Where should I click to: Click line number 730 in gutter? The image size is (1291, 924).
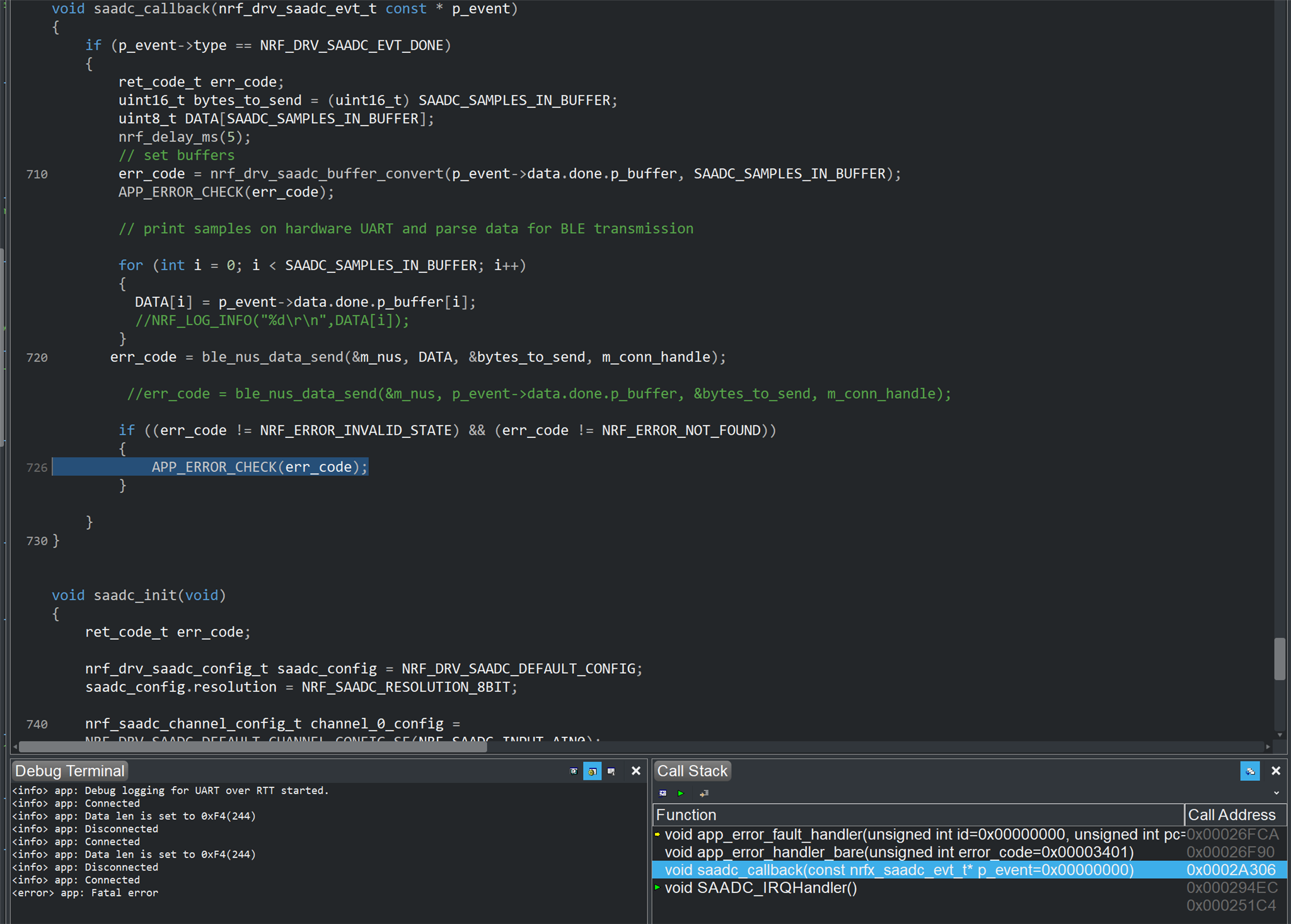tap(37, 541)
